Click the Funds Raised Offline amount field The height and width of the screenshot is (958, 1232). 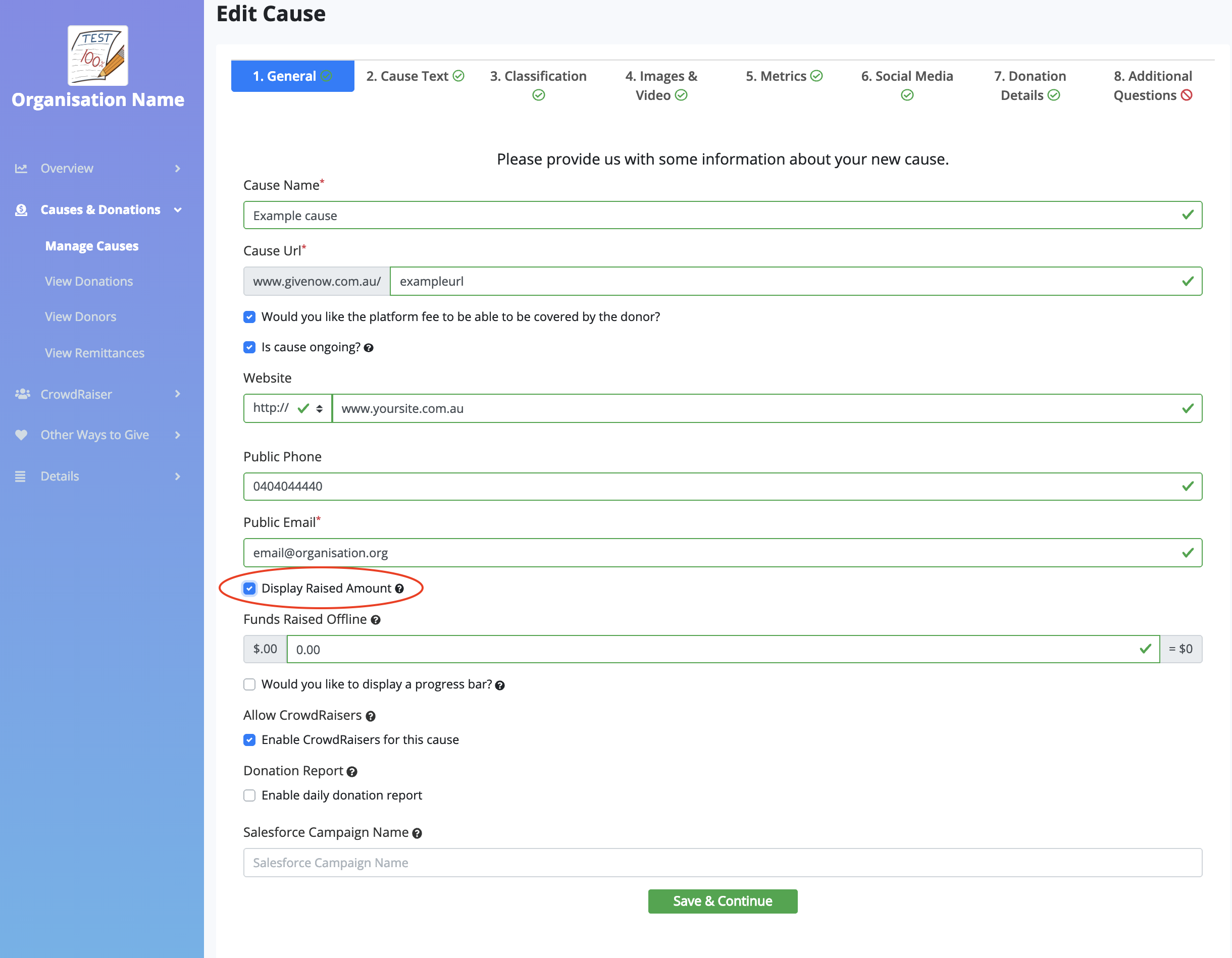pyautogui.click(x=723, y=649)
